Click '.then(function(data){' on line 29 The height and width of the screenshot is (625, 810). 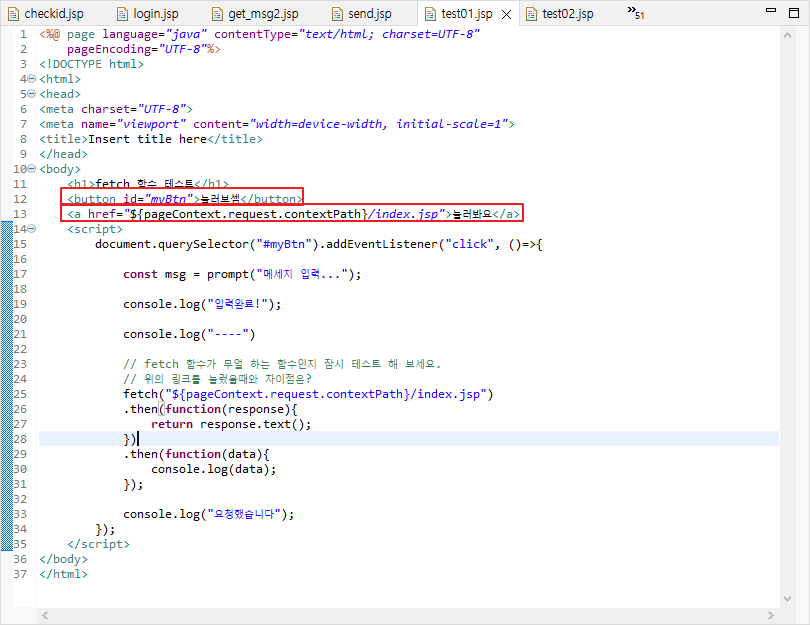(196, 454)
